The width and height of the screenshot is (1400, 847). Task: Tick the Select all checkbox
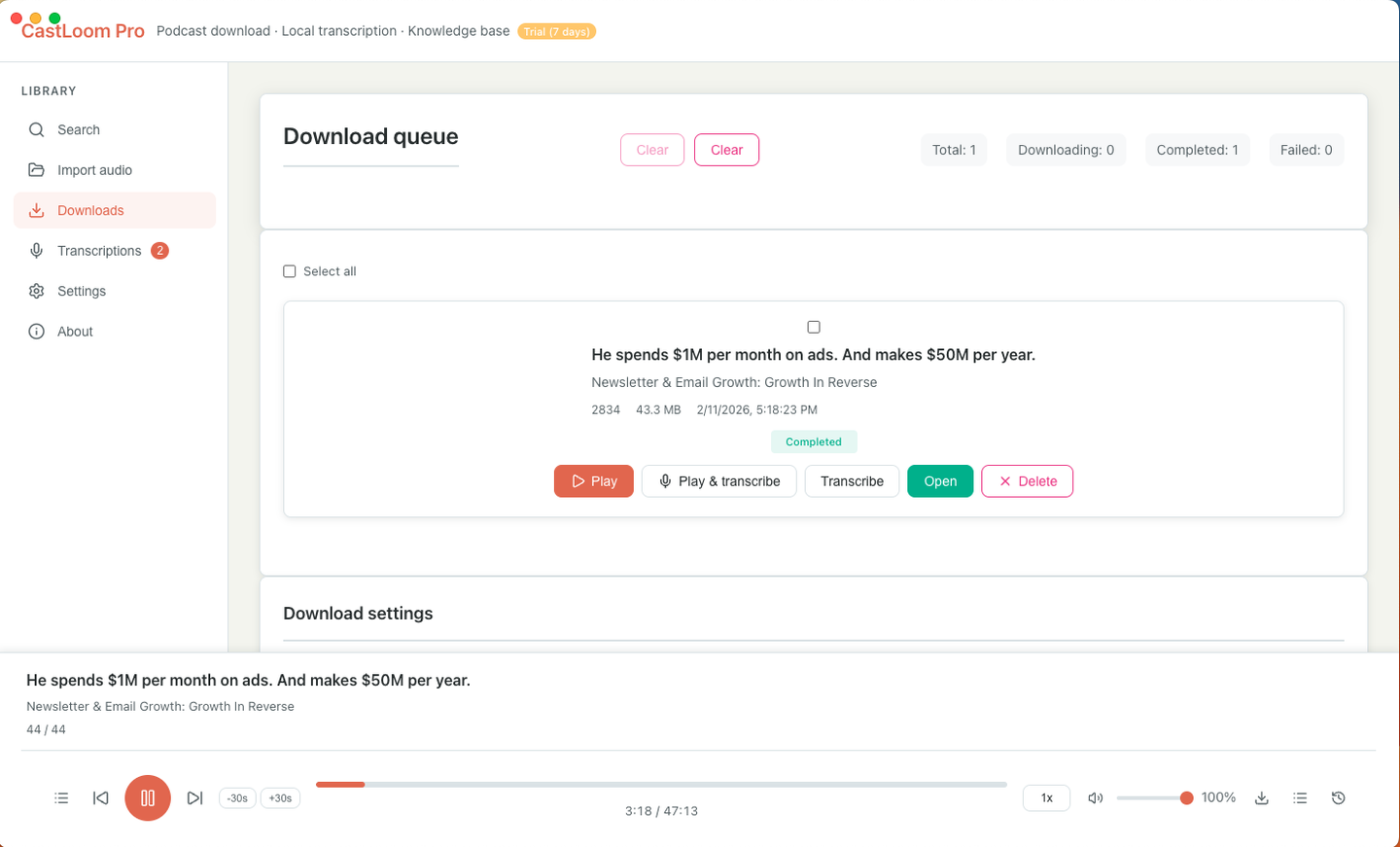(x=290, y=271)
